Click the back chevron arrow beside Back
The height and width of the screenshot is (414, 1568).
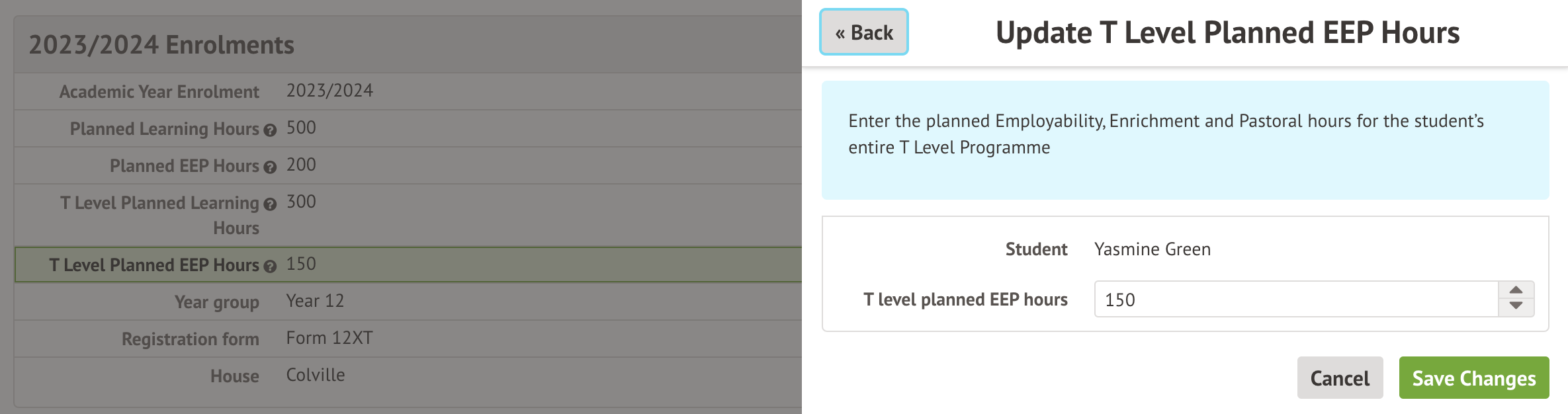tap(842, 31)
